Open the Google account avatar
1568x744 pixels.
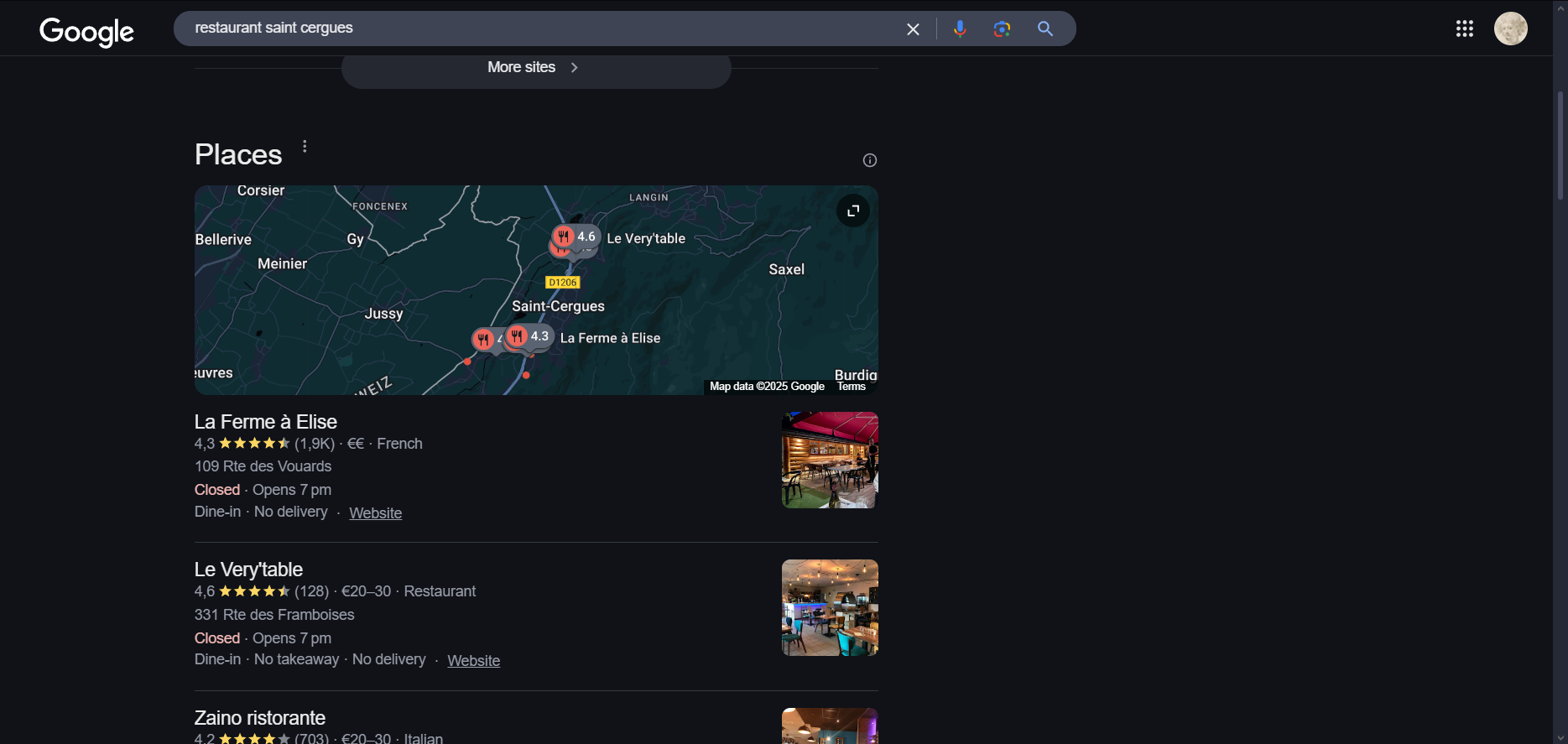pos(1511,29)
